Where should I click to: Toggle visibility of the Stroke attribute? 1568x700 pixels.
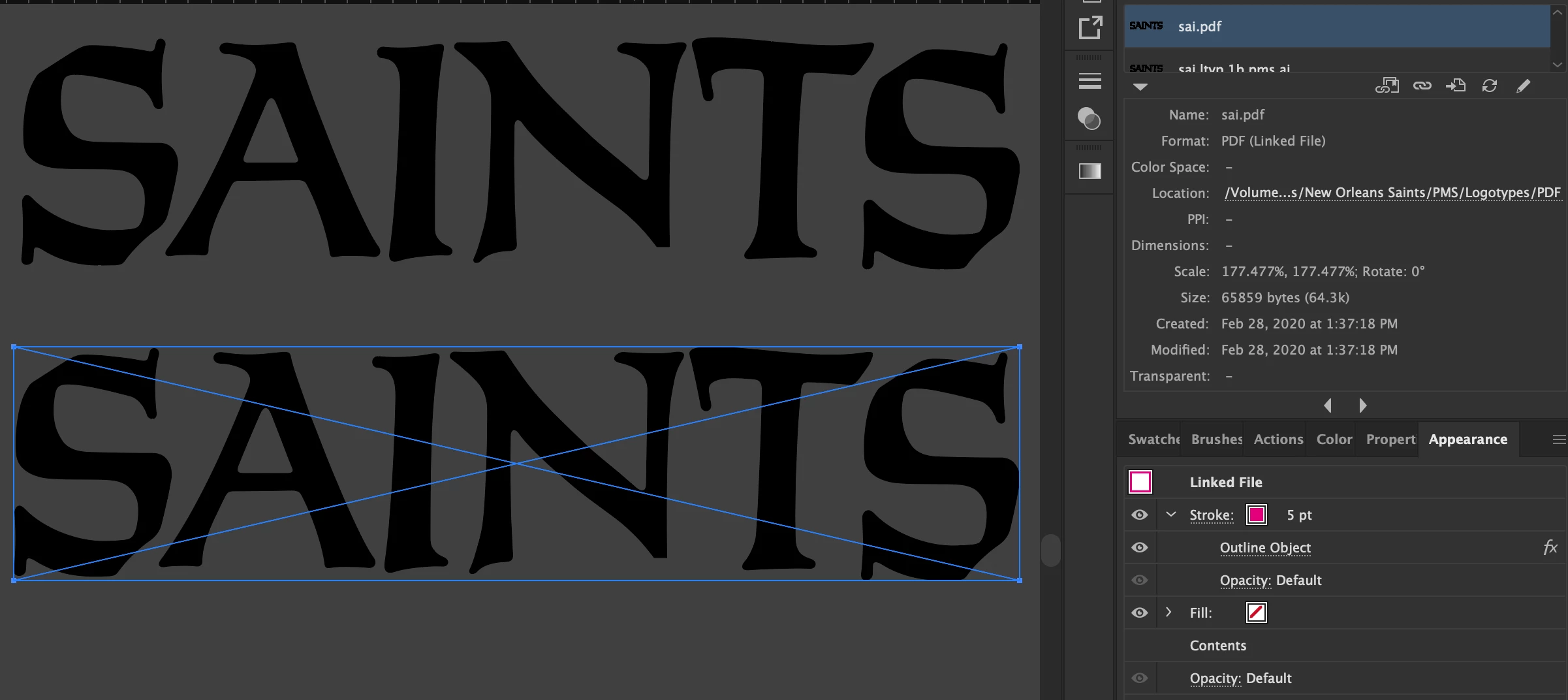1140,515
